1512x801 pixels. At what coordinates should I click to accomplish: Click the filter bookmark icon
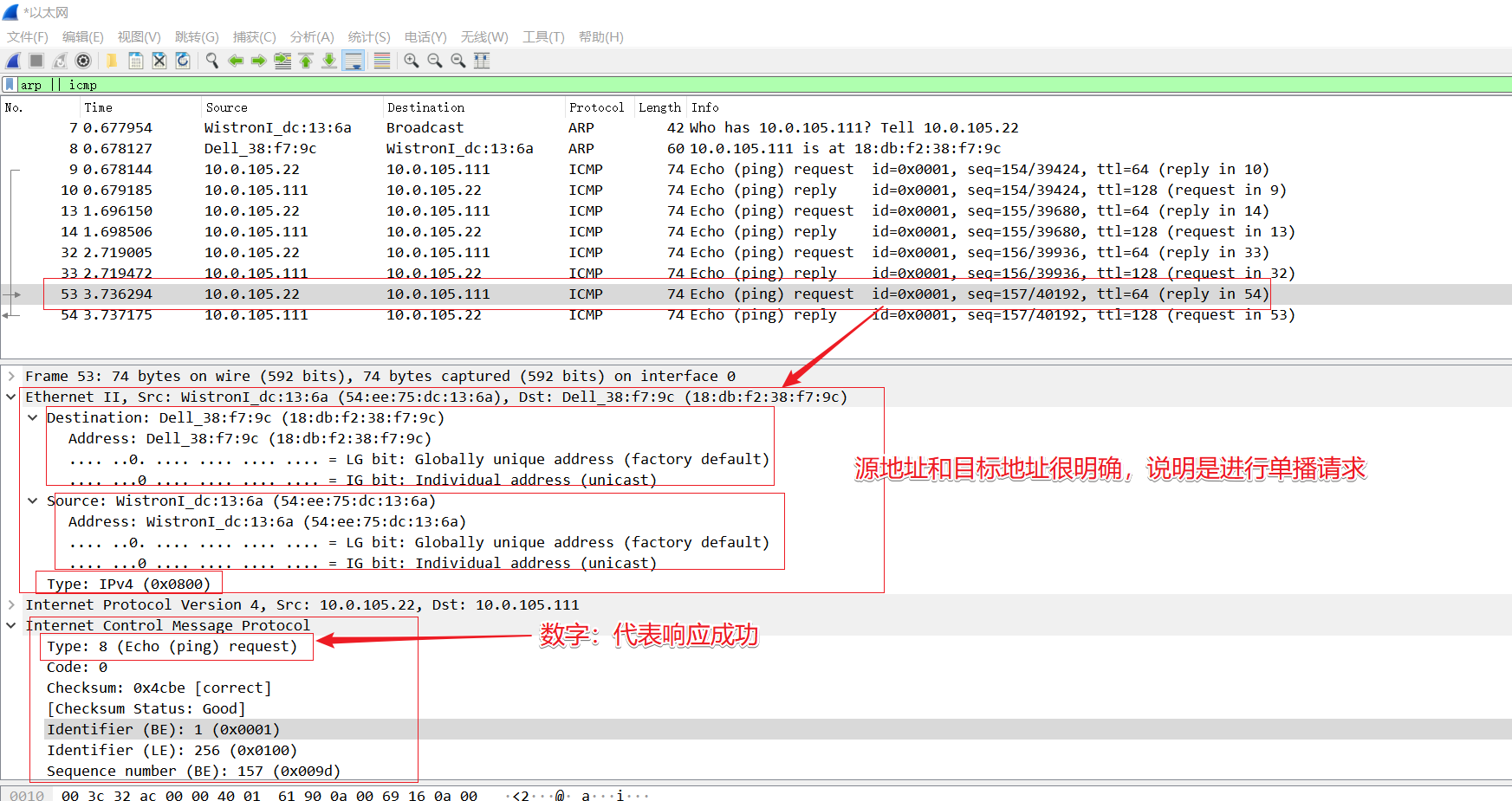pyautogui.click(x=10, y=85)
